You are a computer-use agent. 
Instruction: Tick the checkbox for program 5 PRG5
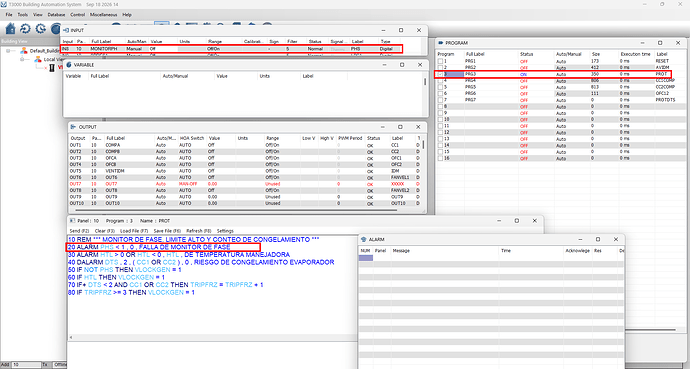(x=440, y=87)
